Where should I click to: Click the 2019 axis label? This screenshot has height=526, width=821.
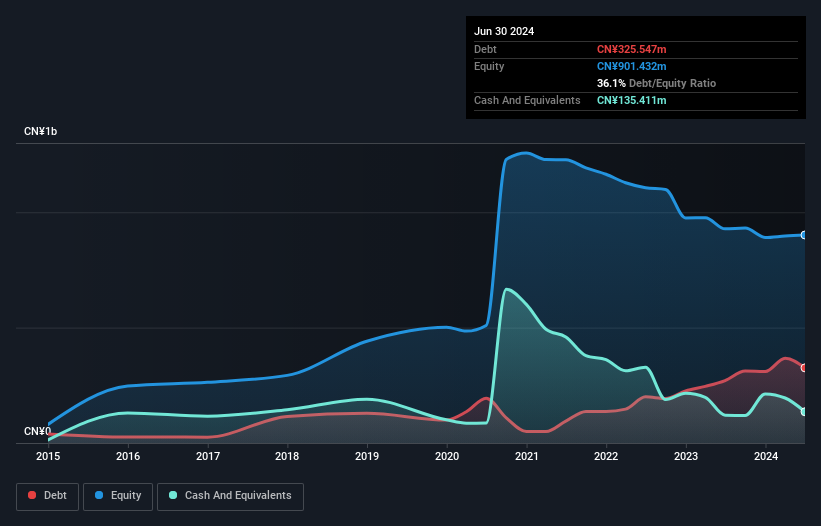[367, 456]
